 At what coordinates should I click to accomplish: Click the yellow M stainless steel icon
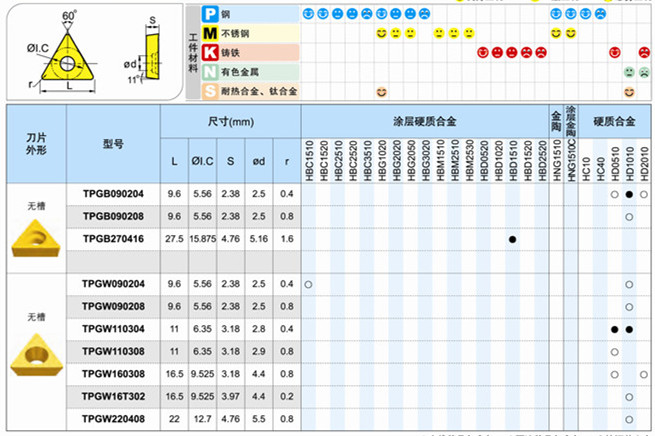pos(210,34)
